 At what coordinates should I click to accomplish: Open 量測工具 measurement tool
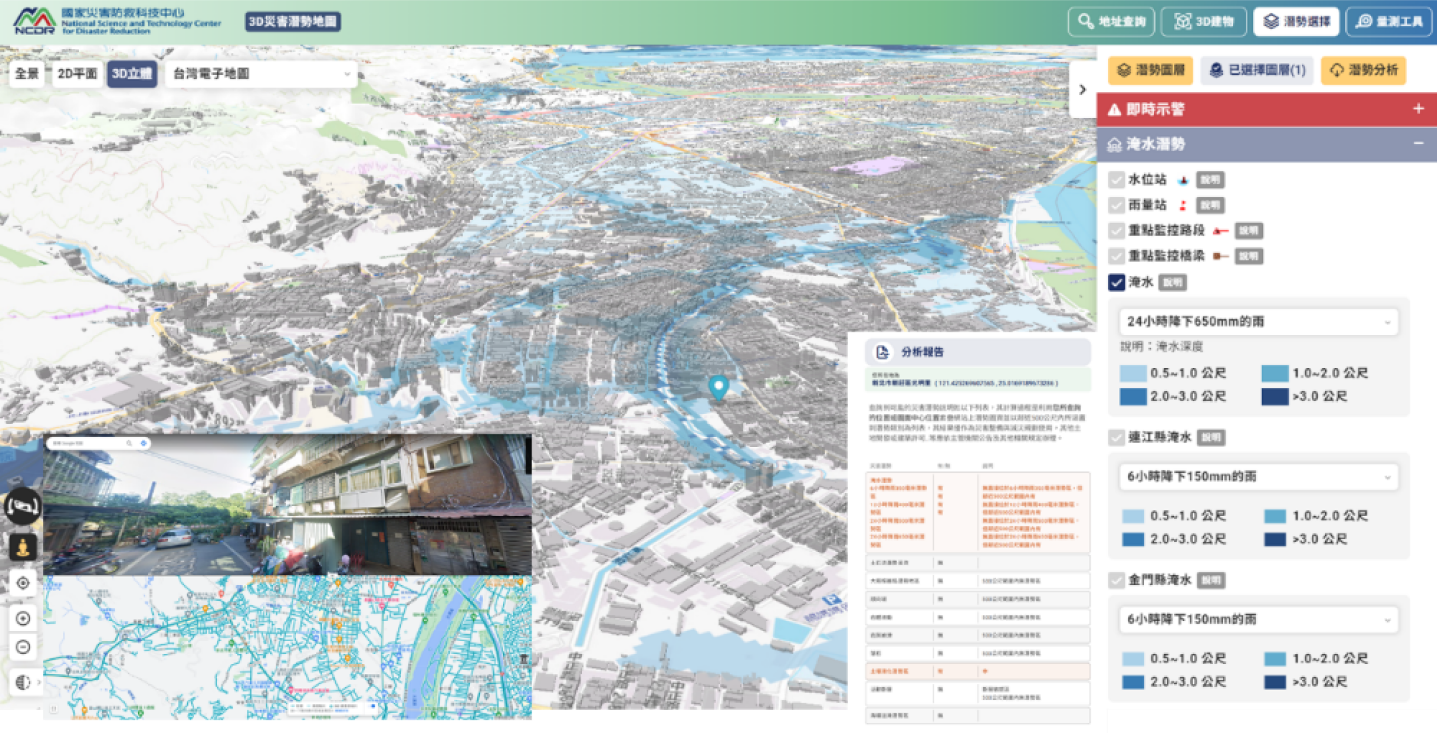(x=1388, y=21)
